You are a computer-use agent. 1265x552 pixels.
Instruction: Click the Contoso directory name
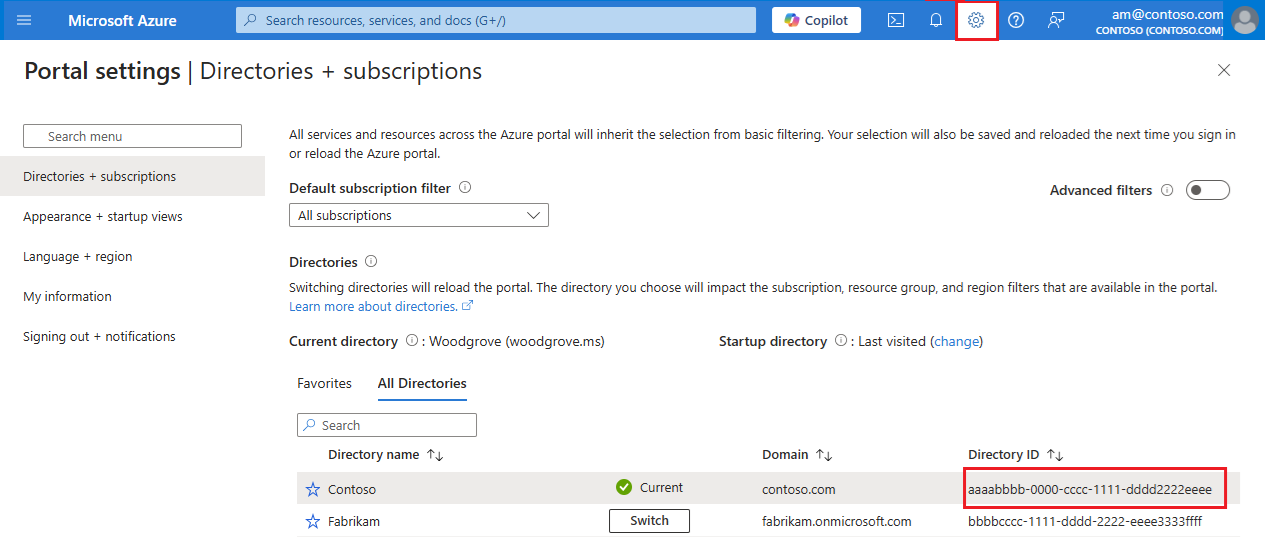click(x=352, y=489)
